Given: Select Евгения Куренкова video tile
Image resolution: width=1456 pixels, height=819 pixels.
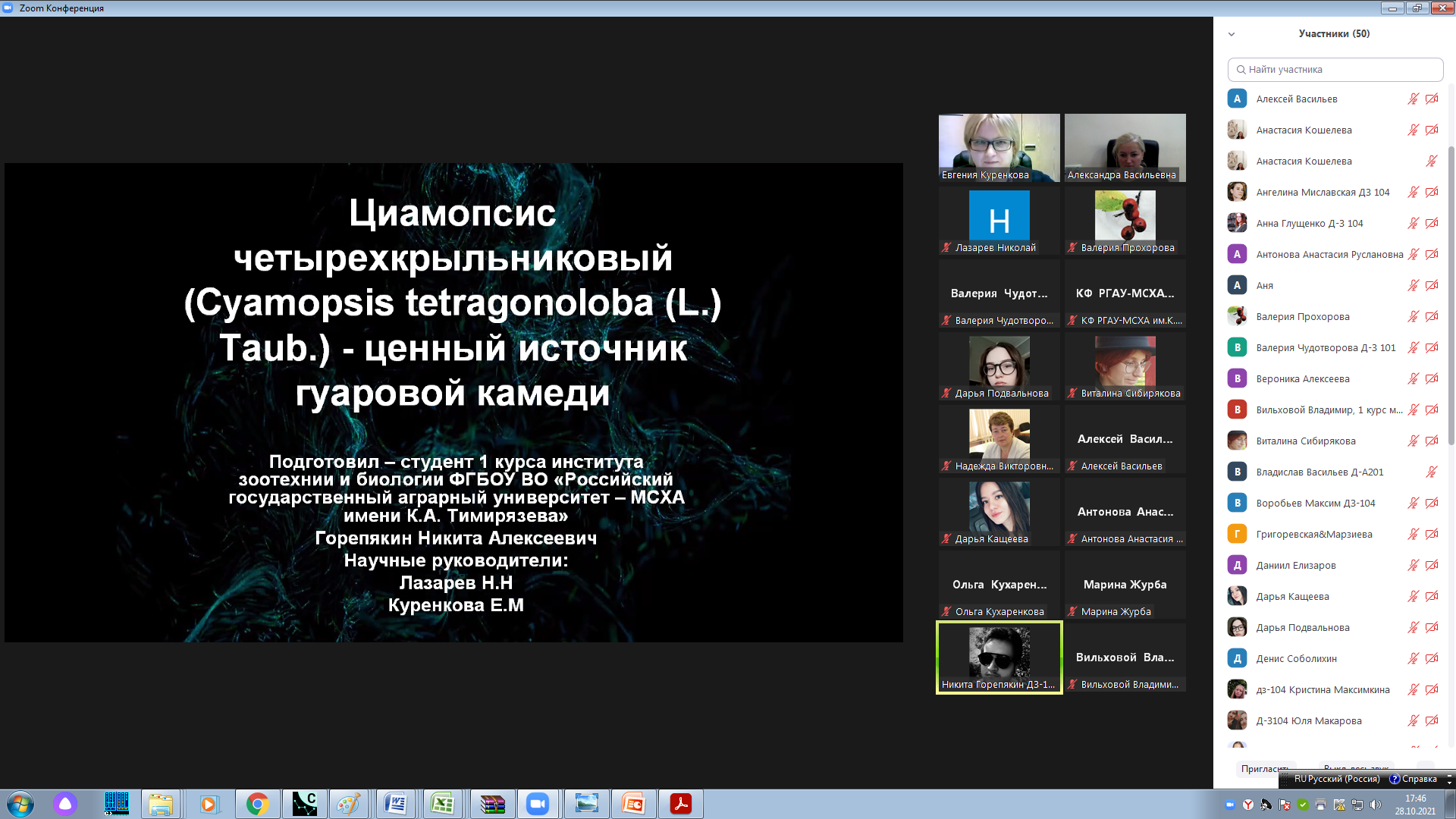Looking at the screenshot, I should (999, 148).
